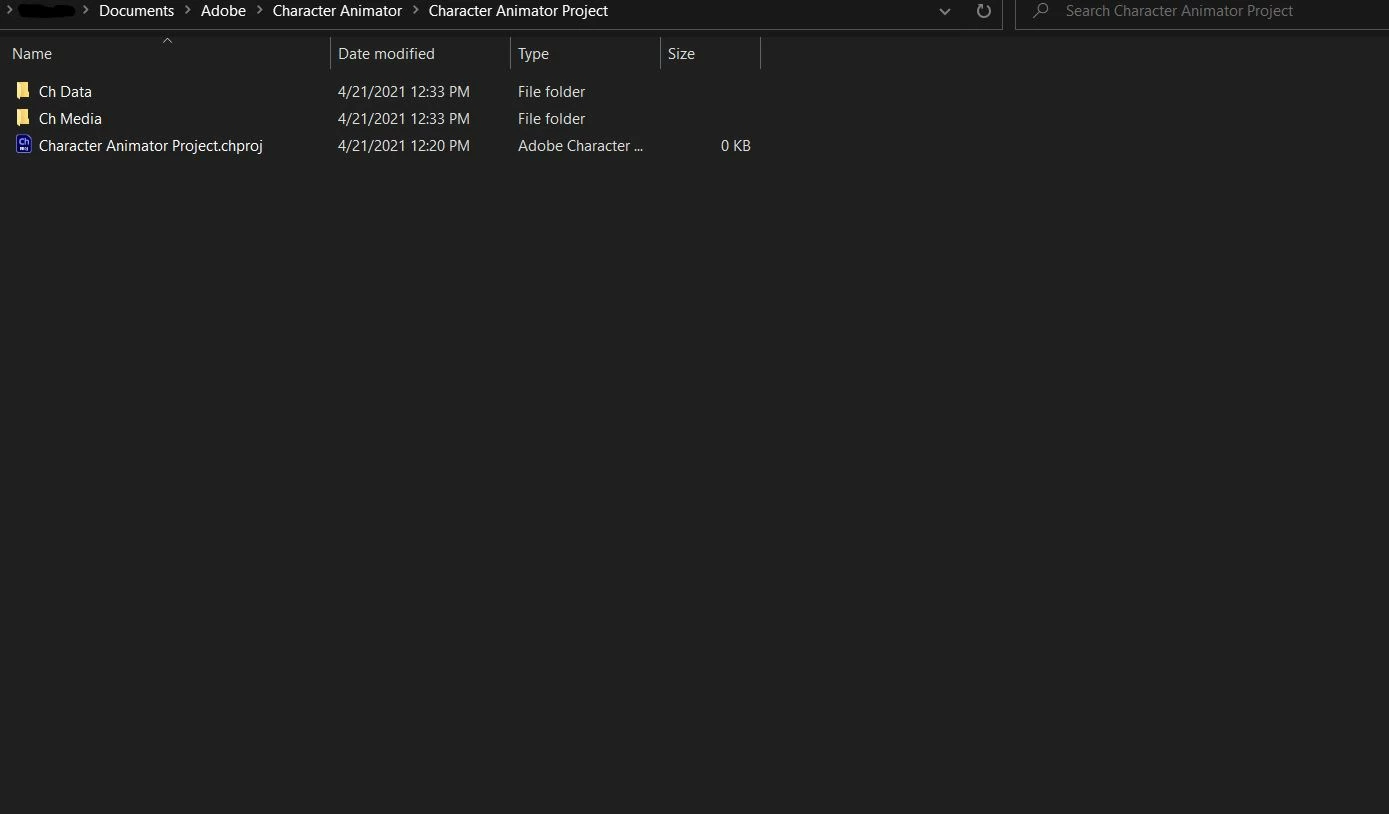Open the Ch Media folder icon
The image size is (1389, 814).
point(23,118)
